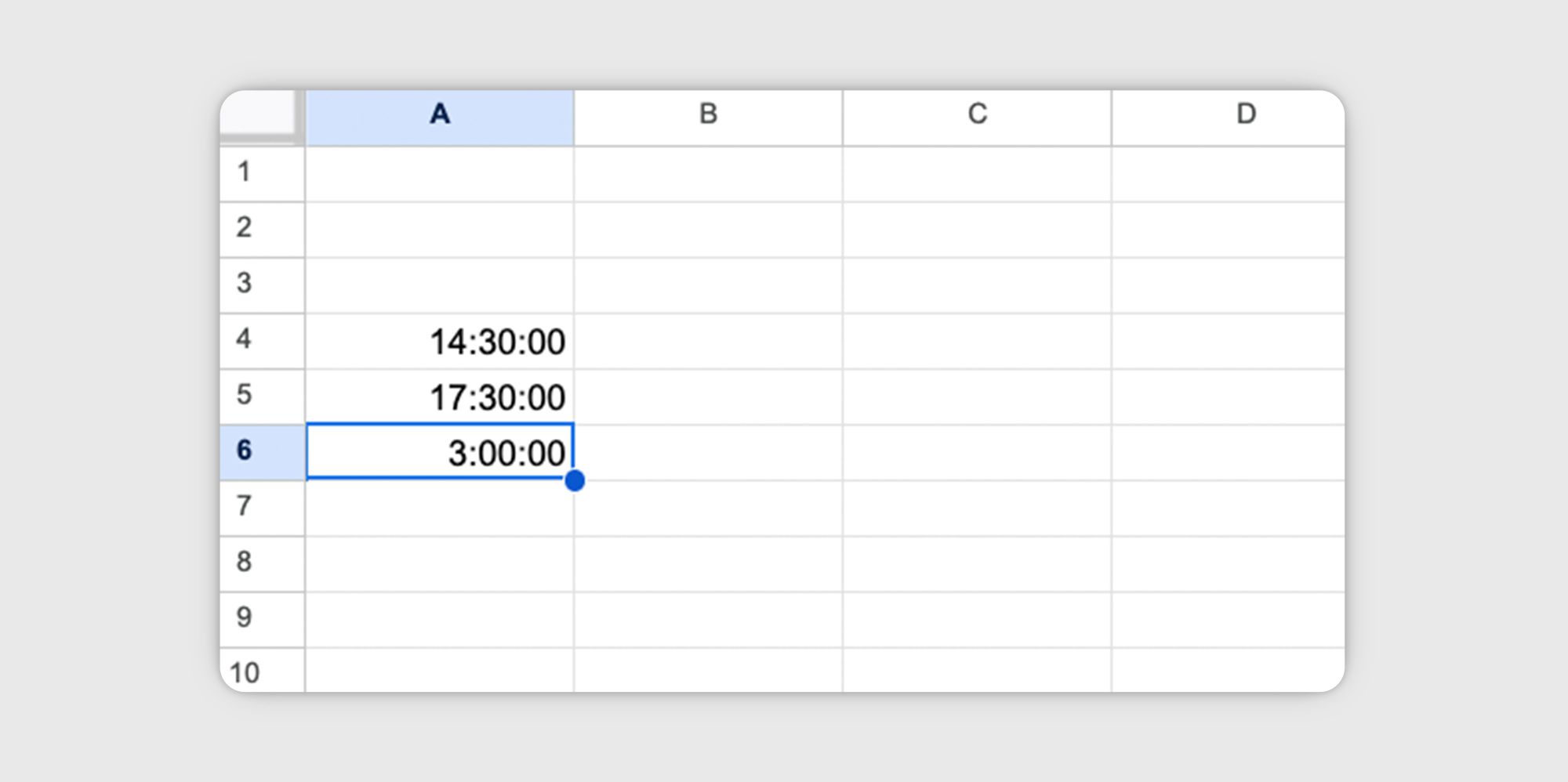This screenshot has width=1568, height=782.
Task: Select row 5 by clicking its number
Action: 245,396
